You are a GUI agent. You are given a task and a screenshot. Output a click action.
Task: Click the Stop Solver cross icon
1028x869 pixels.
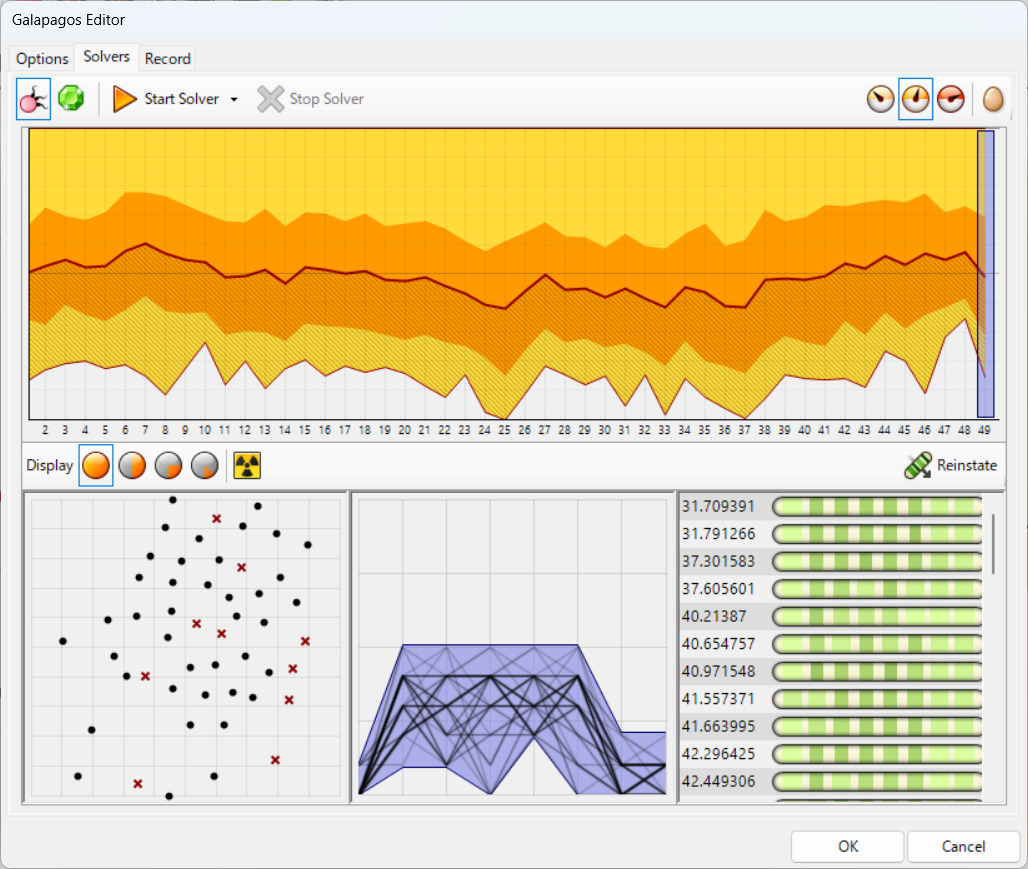[269, 98]
